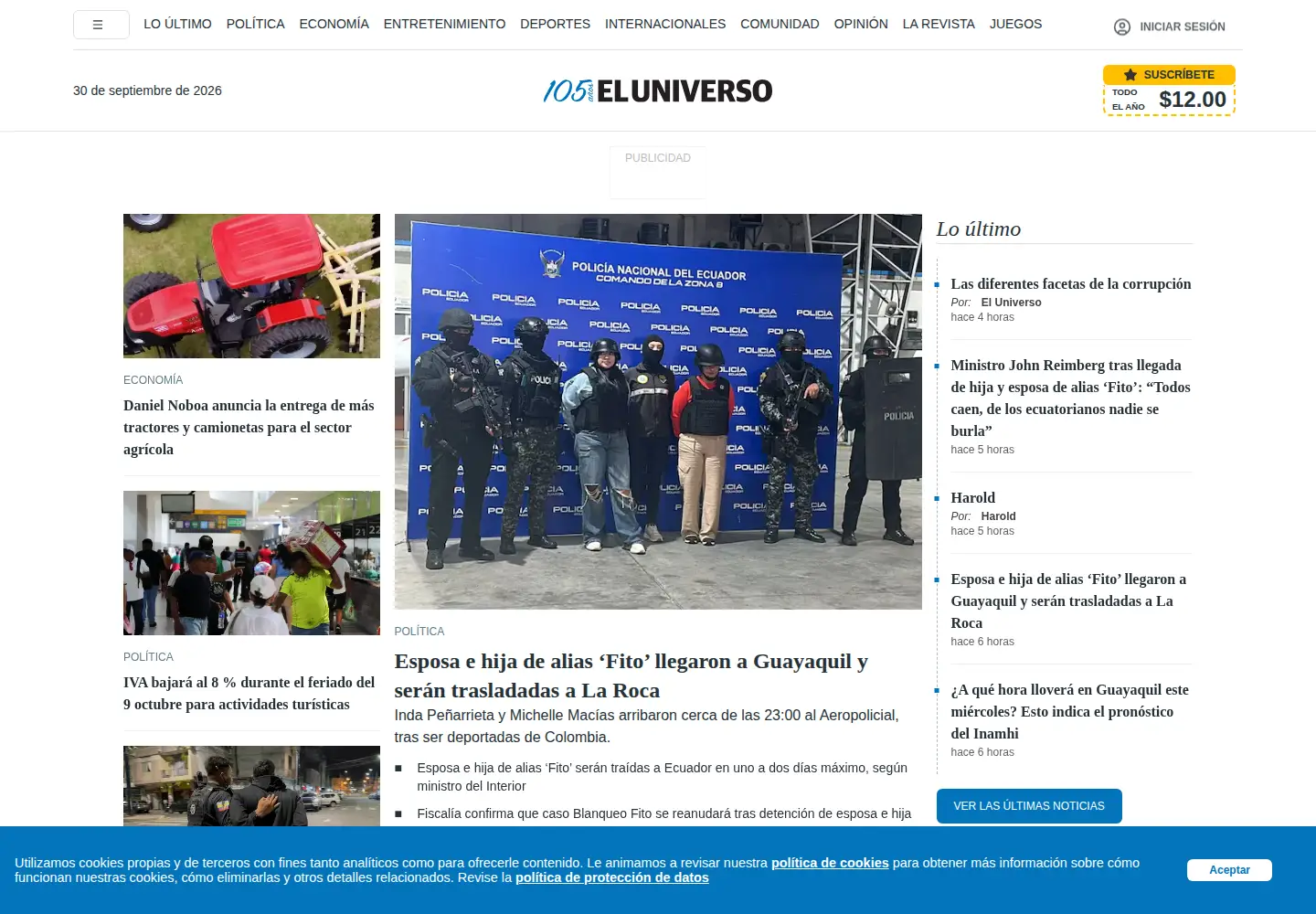The image size is (1316, 914).
Task: Open Ministro John Reimberg sidebar article
Action: point(1070,399)
